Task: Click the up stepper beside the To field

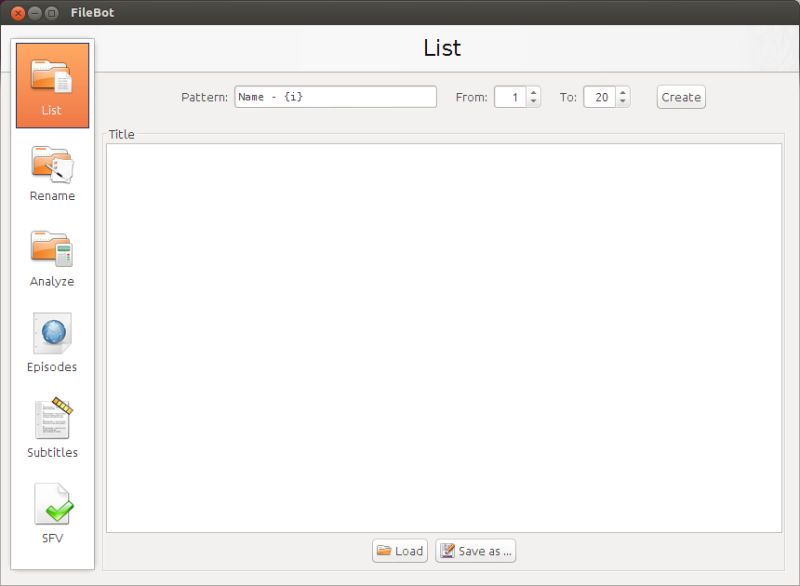Action: click(x=622, y=92)
